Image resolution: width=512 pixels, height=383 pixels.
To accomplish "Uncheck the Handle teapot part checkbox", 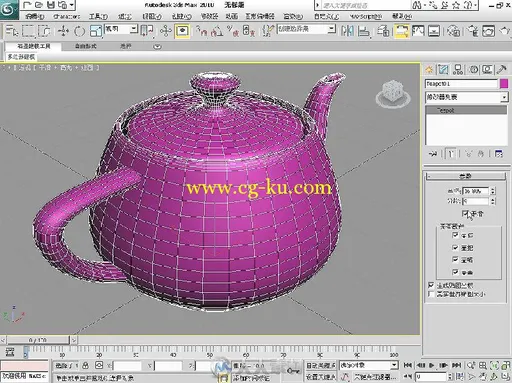I will pyautogui.click(x=455, y=248).
